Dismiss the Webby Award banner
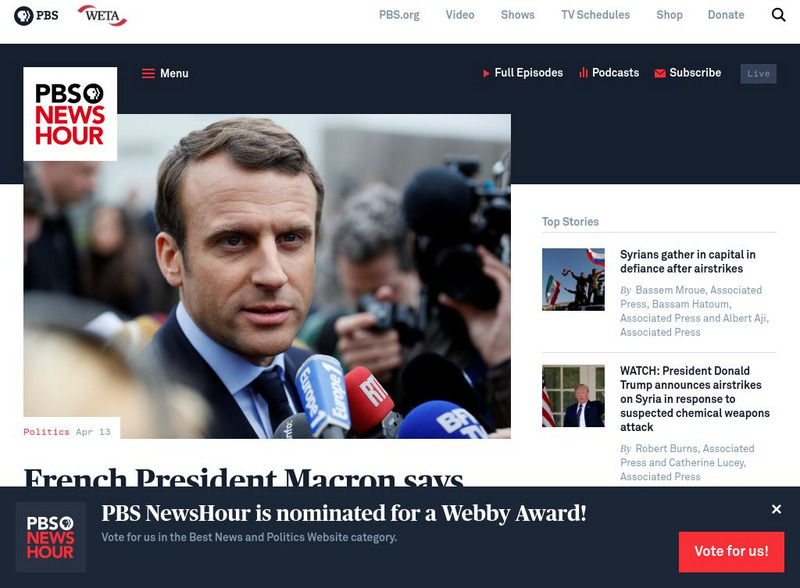This screenshot has height=588, width=800. [x=776, y=509]
